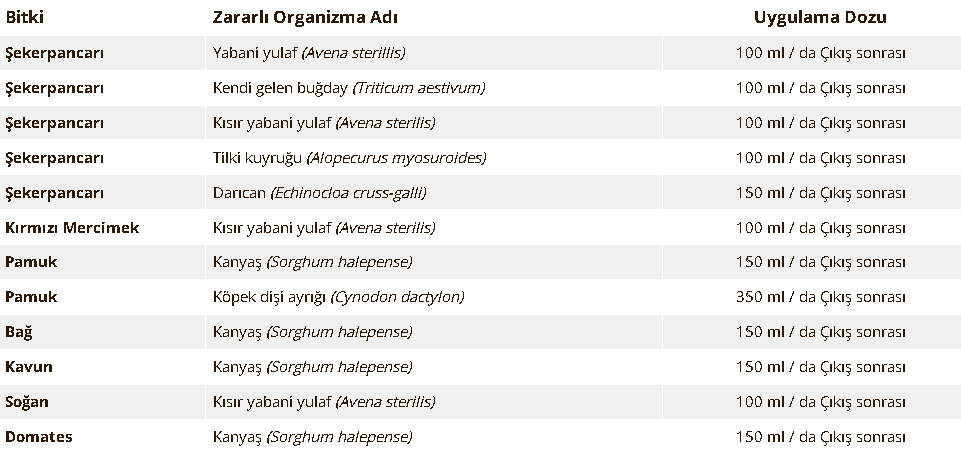
Task: Select the Şekerpancarı cell in Tilki kuyruğu row
Action: pos(54,158)
